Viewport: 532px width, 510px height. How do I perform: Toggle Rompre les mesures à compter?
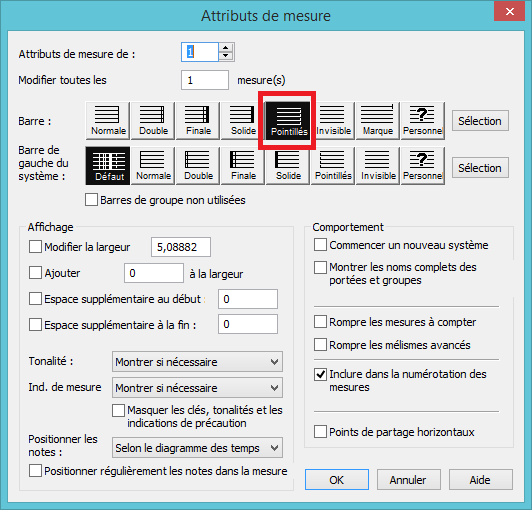(320, 322)
